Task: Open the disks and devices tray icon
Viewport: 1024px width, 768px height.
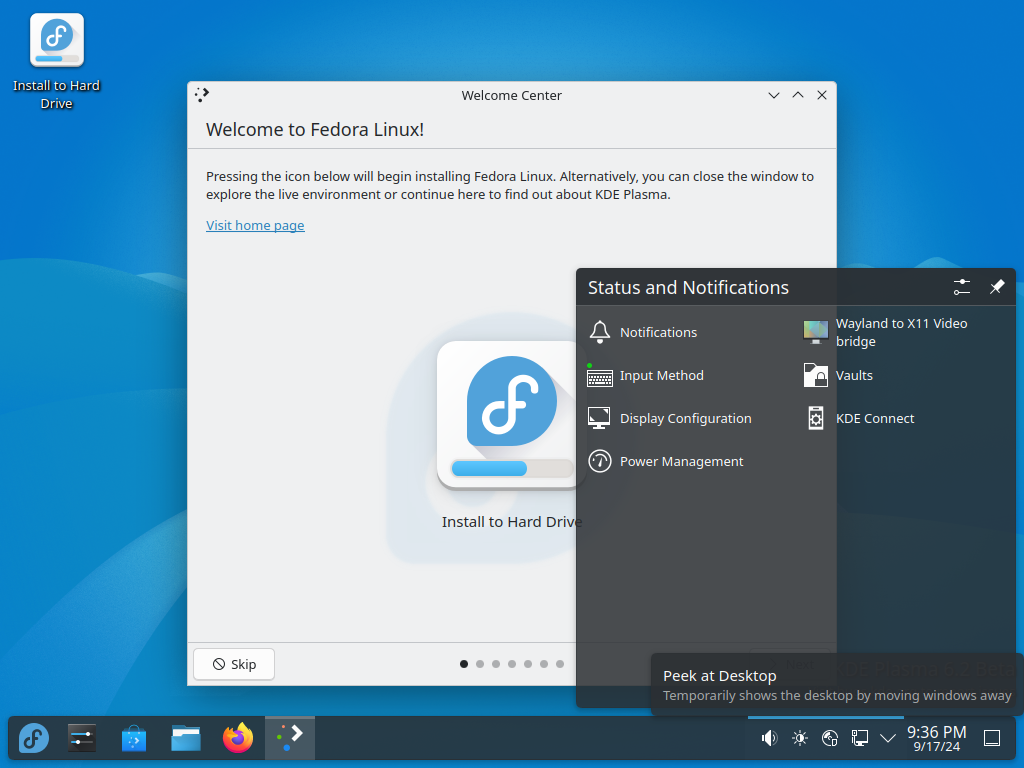Action: (829, 739)
